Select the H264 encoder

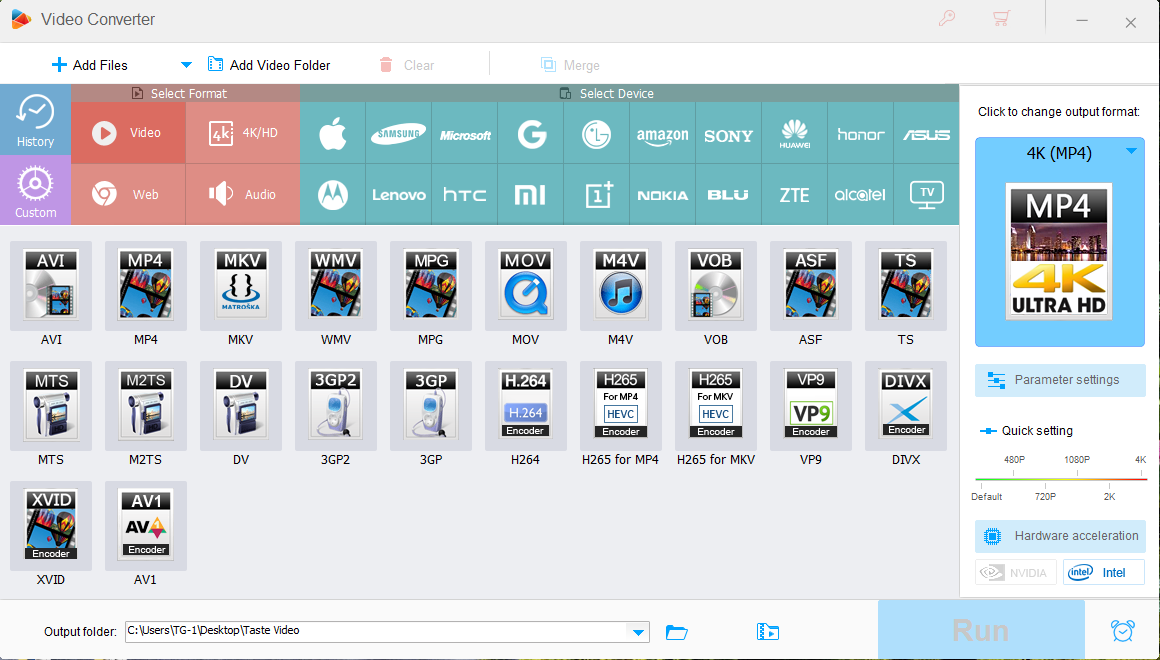click(x=525, y=405)
